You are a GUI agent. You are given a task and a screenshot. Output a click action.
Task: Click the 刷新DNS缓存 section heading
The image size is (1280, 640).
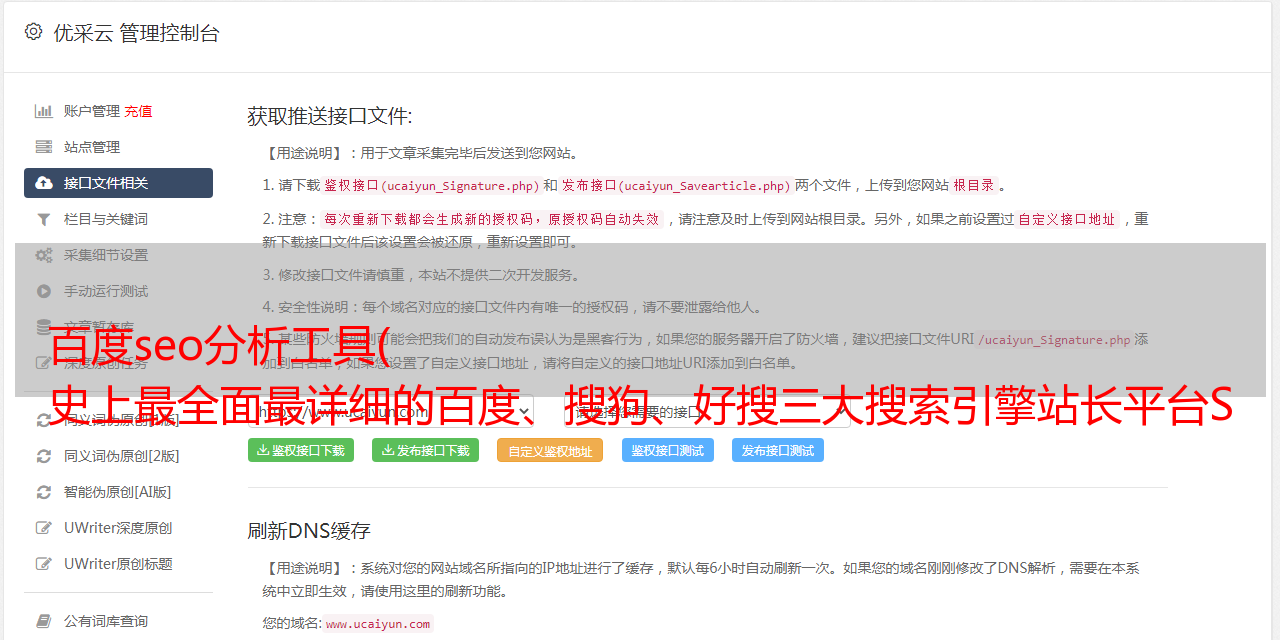[x=309, y=531]
